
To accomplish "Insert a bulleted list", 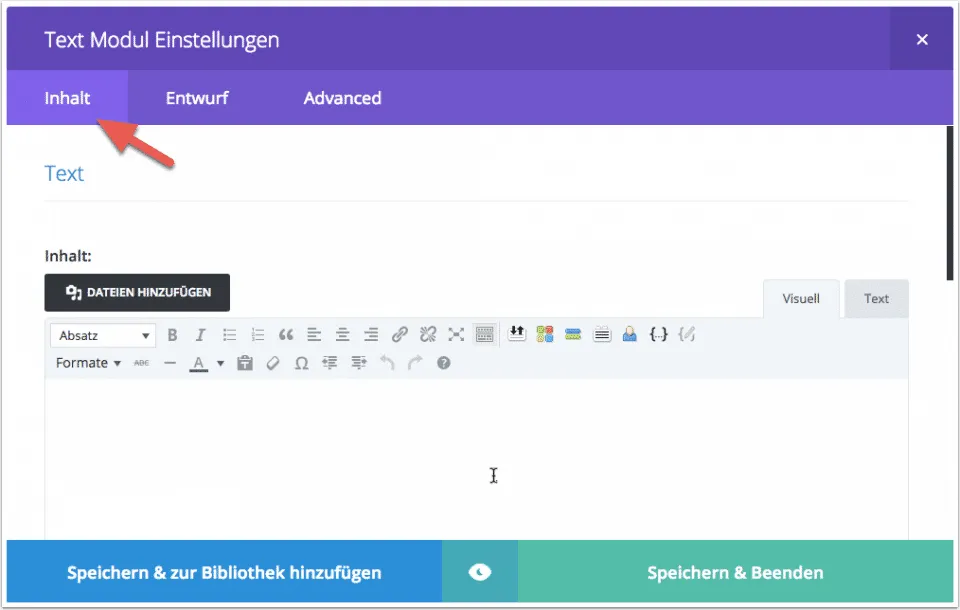I will click(x=229, y=335).
